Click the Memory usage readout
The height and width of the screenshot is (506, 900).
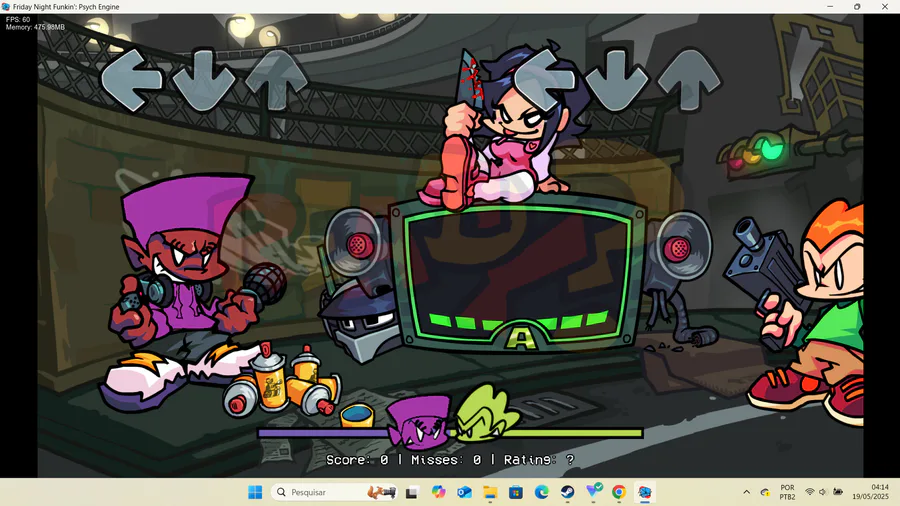click(35, 27)
